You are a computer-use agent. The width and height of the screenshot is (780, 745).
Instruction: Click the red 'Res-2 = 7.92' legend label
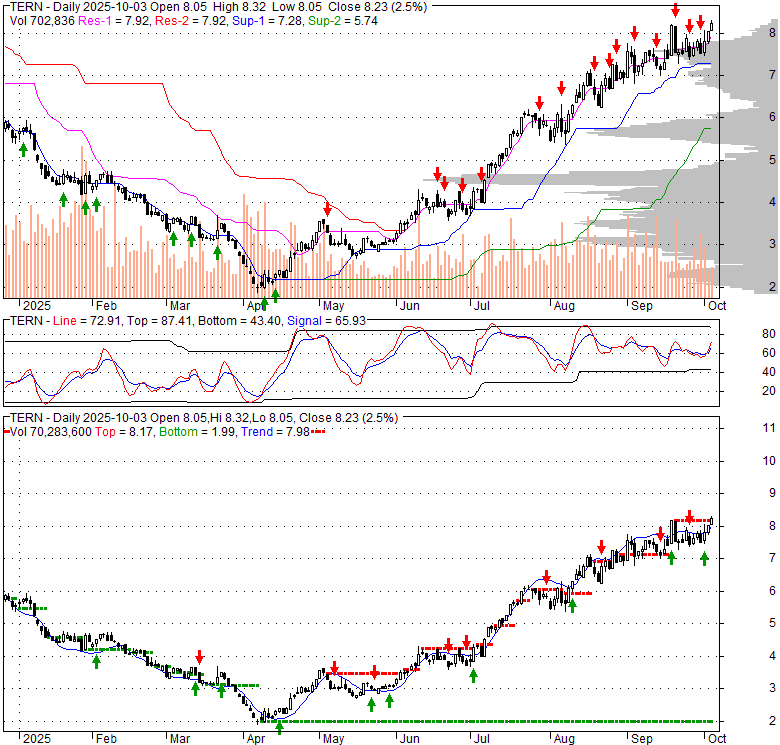click(192, 21)
